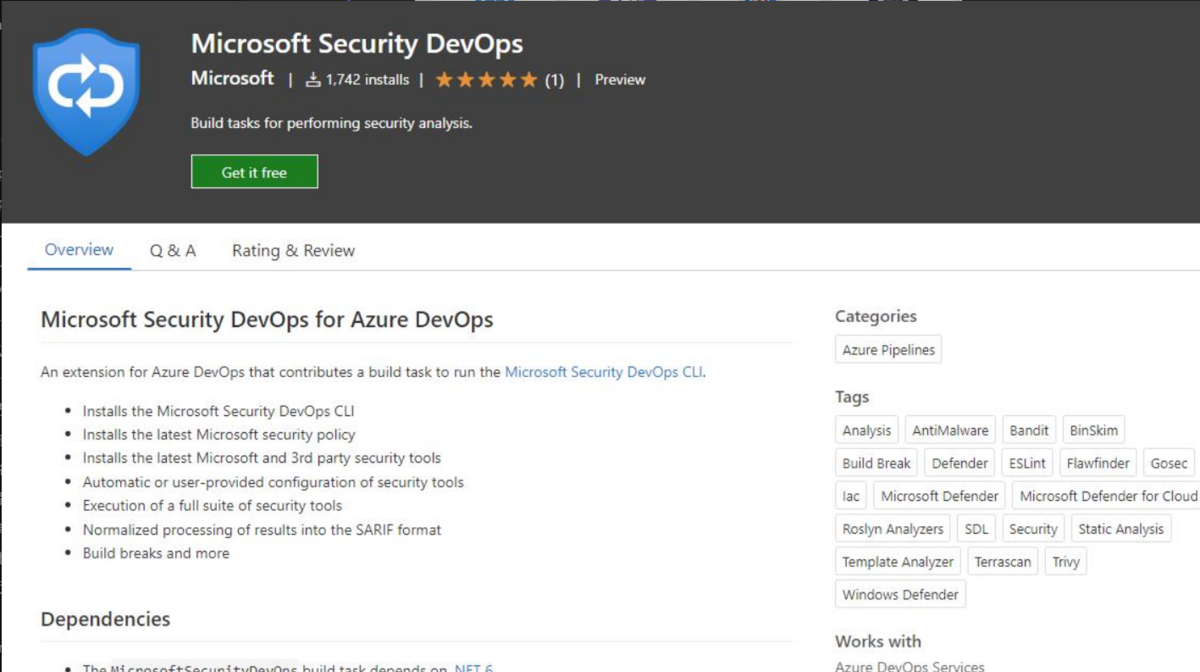Select the Overview tab
This screenshot has width=1200, height=672.
[78, 250]
